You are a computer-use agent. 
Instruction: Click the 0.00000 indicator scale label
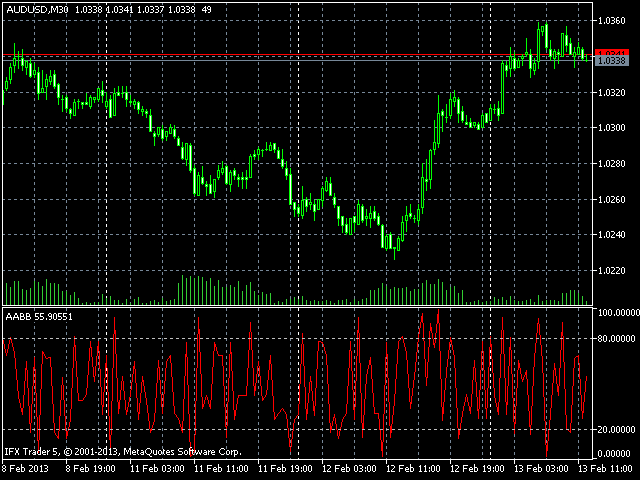[616, 453]
